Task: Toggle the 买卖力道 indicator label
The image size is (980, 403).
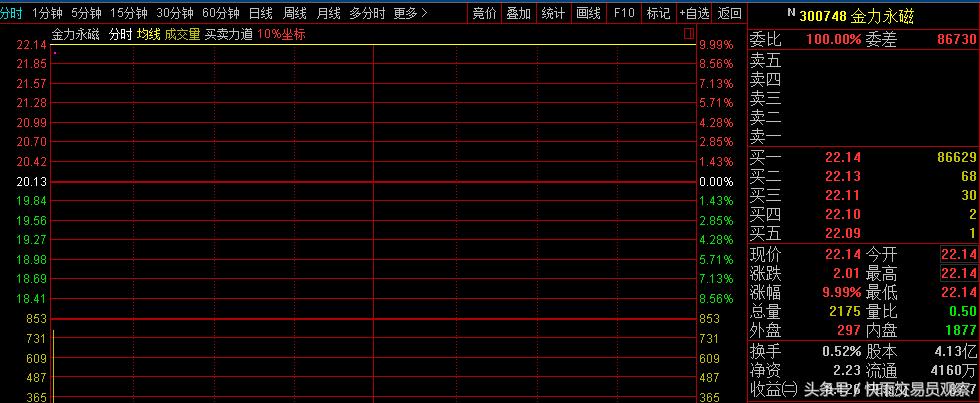Action: point(229,35)
